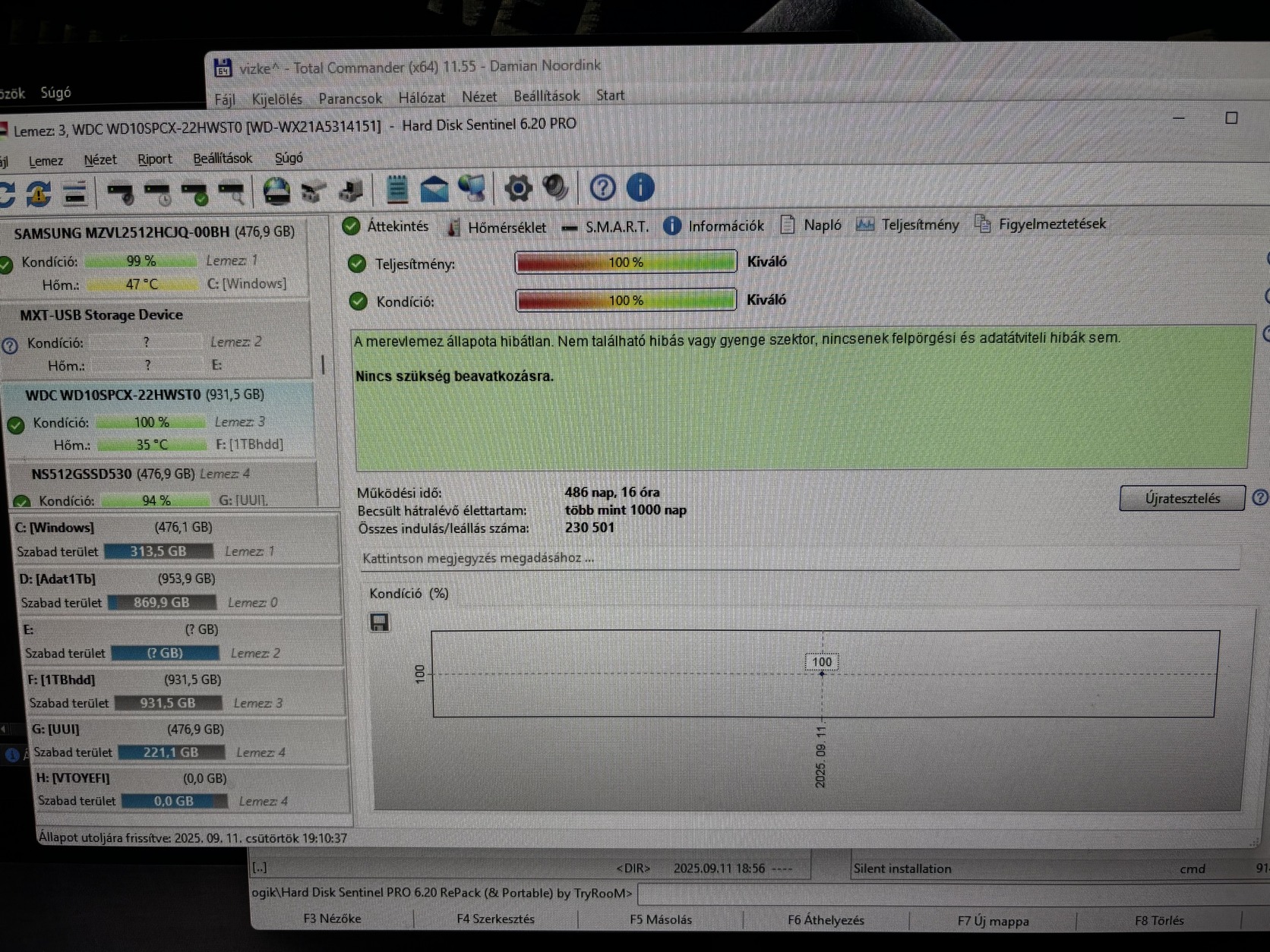Open the Riport menu in Hard Disk Sentinel
Image resolution: width=1270 pixels, height=952 pixels.
point(155,159)
